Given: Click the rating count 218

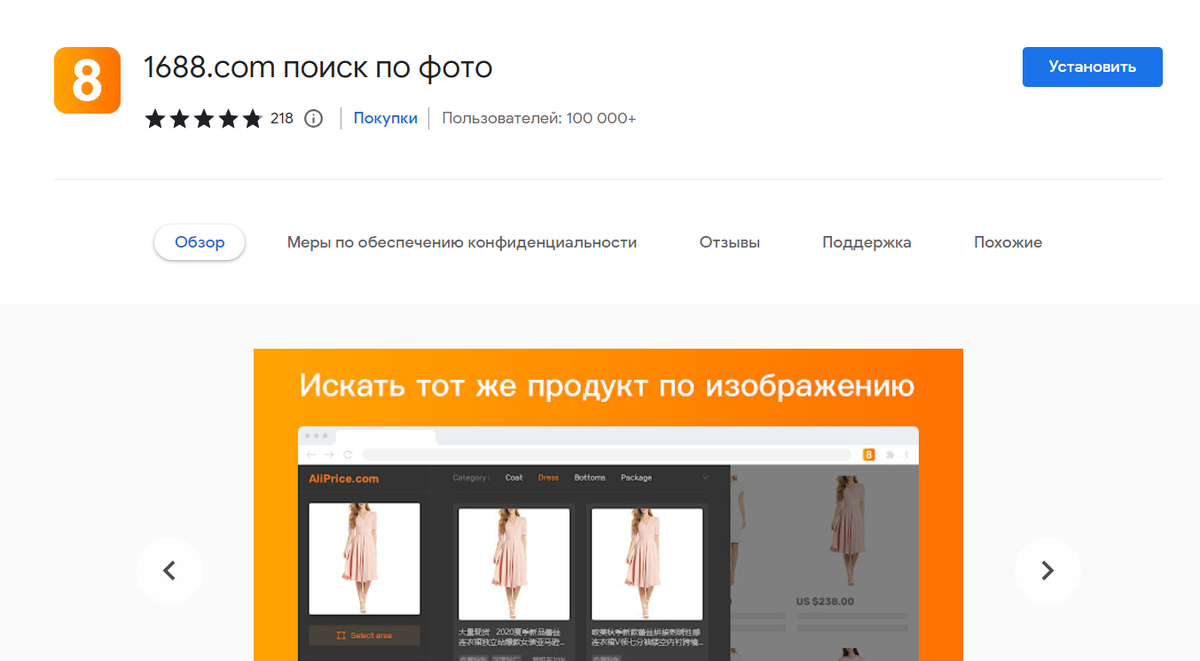Looking at the screenshot, I should tap(282, 119).
